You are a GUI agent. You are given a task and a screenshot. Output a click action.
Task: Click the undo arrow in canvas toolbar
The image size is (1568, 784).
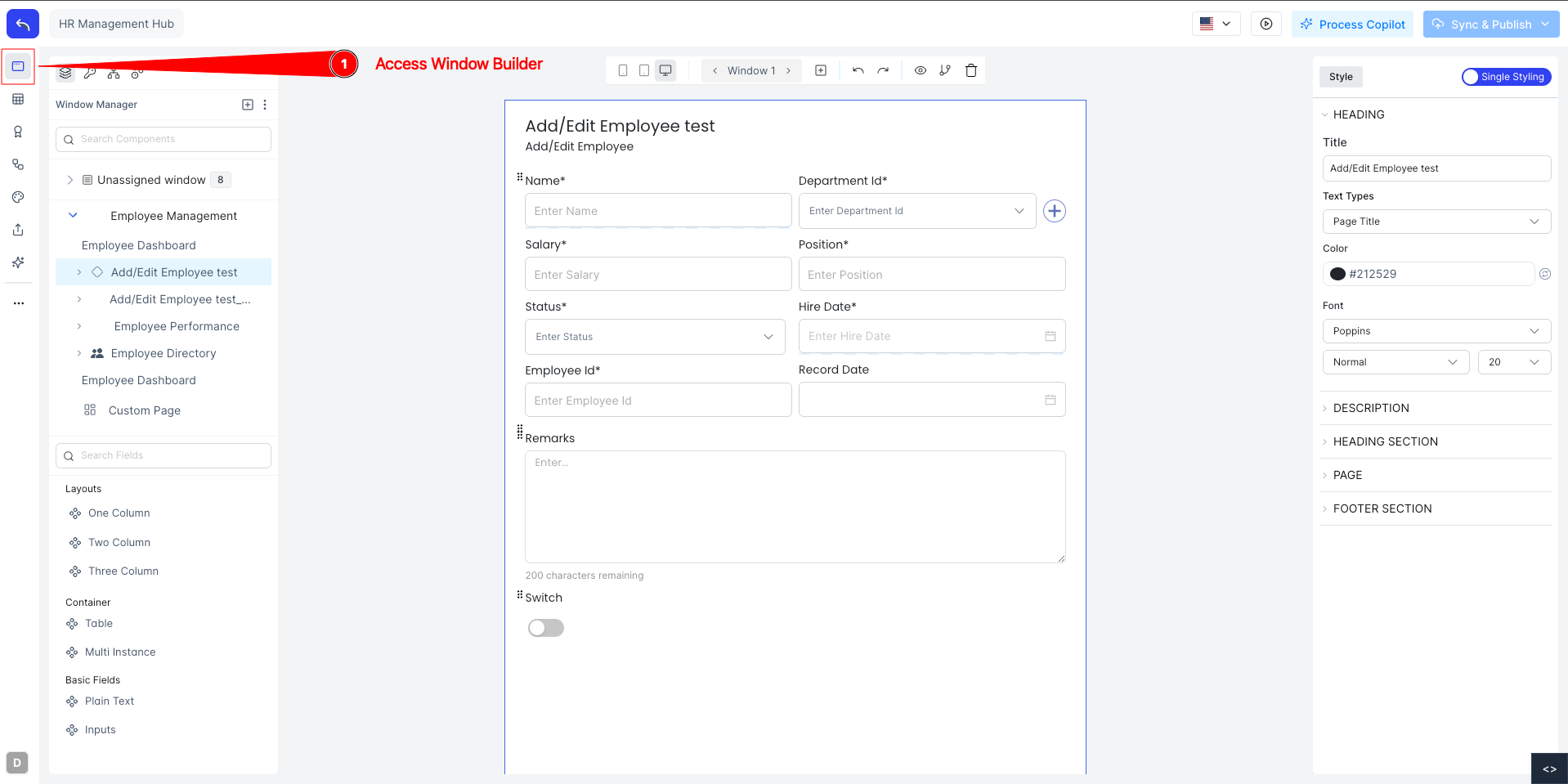[x=858, y=70]
